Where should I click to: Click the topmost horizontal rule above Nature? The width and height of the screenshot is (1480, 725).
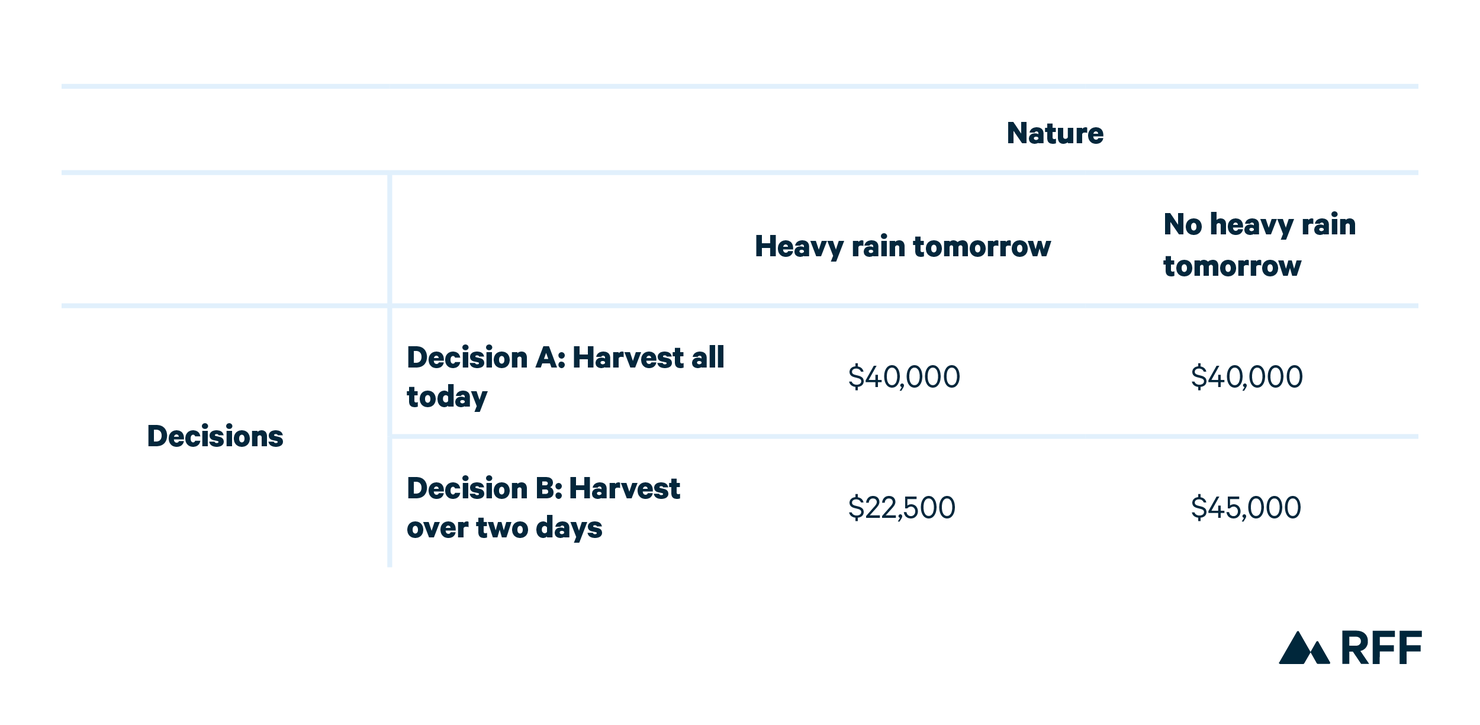coord(740,87)
